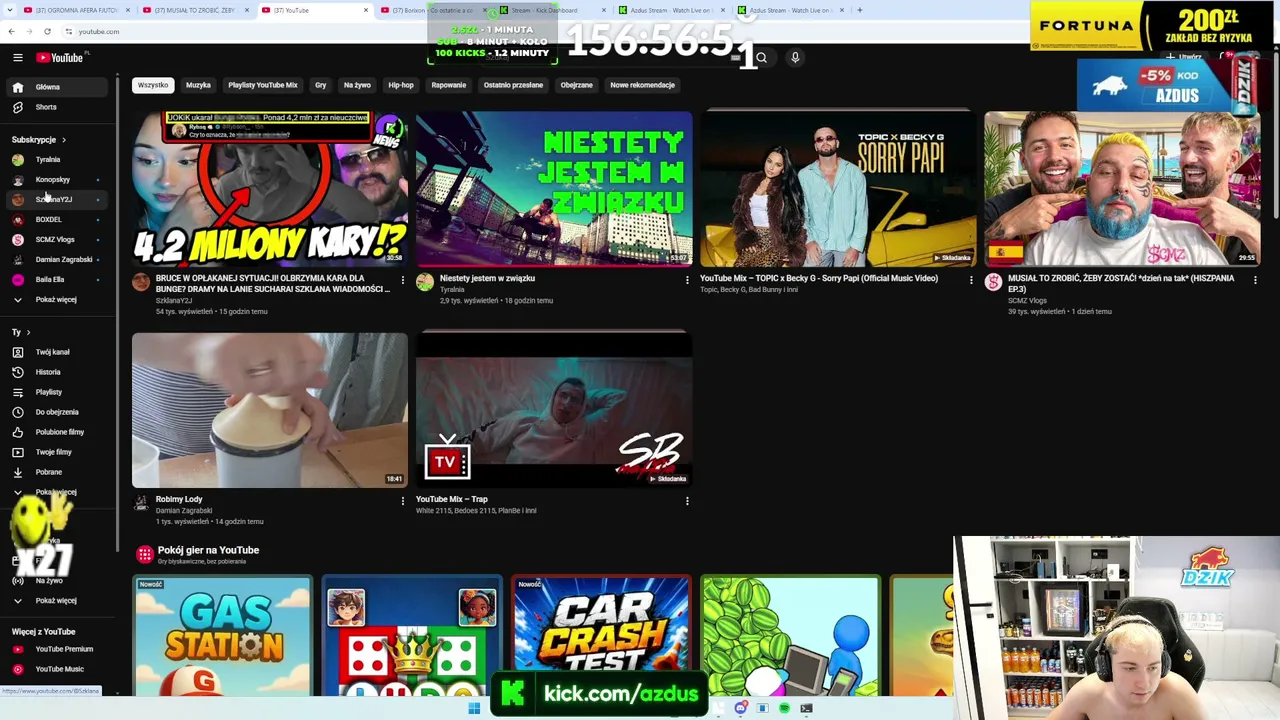1280x720 pixels.
Task: Click the YouTube logo
Action: pyautogui.click(x=60, y=58)
